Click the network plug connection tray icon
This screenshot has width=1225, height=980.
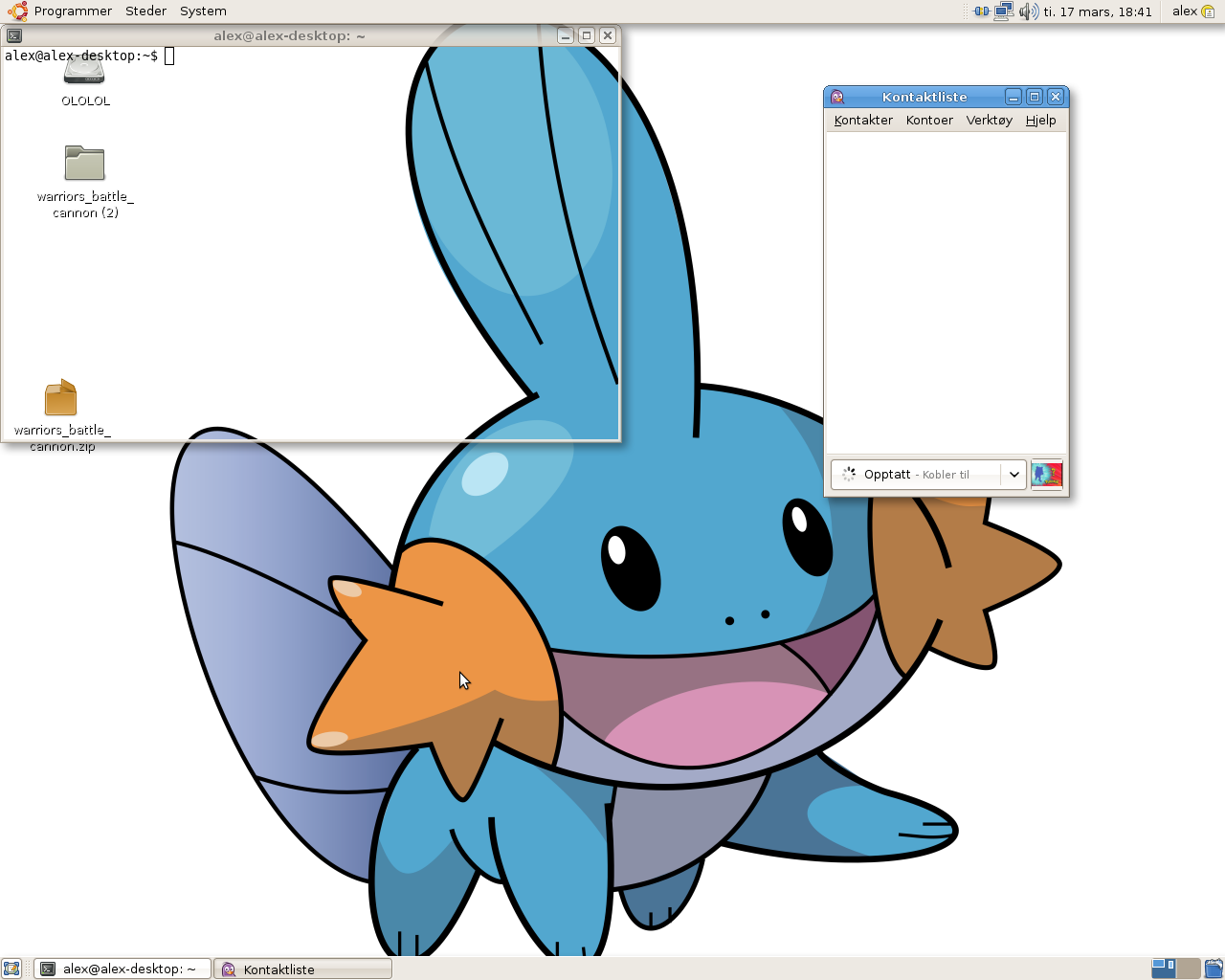click(x=982, y=11)
